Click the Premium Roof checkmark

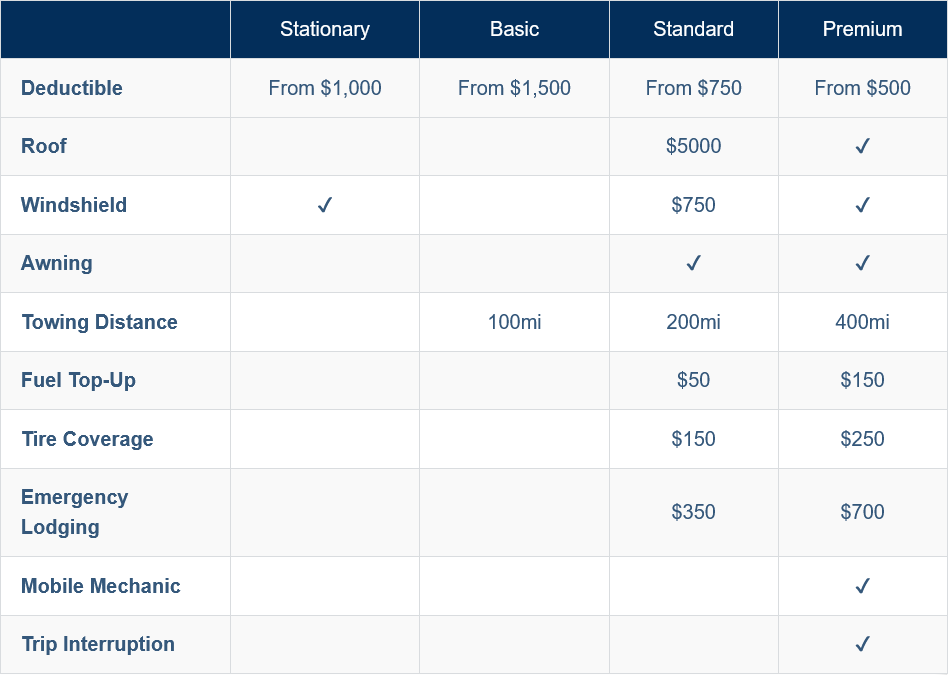click(863, 146)
